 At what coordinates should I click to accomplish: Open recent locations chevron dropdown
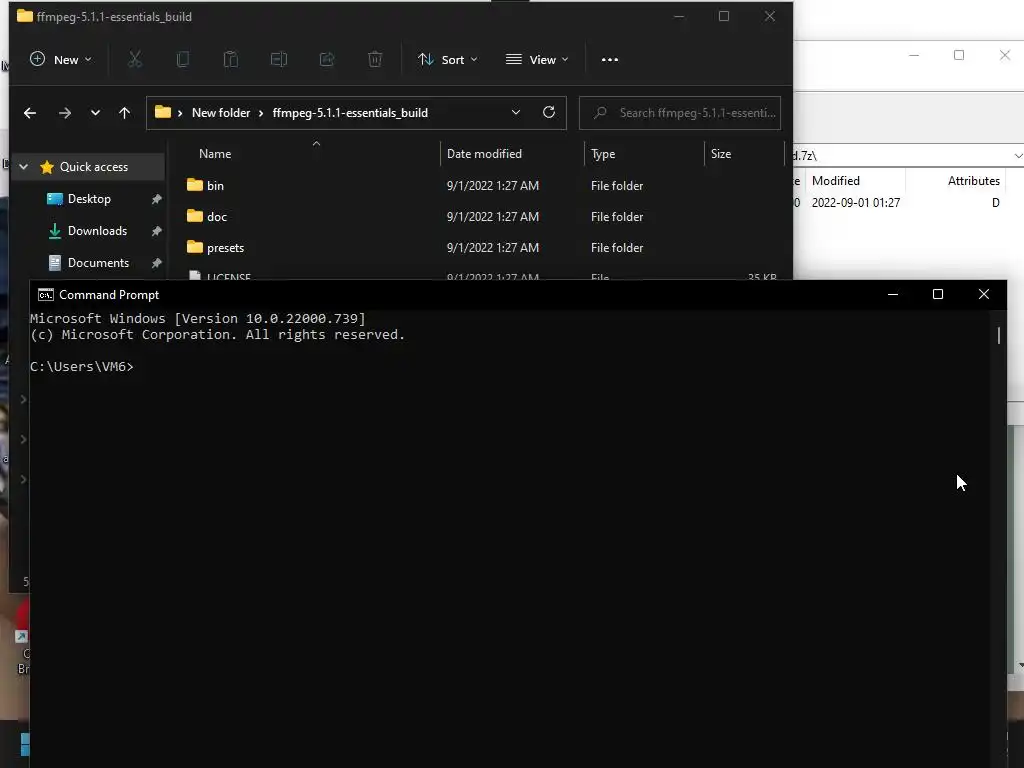(95, 113)
